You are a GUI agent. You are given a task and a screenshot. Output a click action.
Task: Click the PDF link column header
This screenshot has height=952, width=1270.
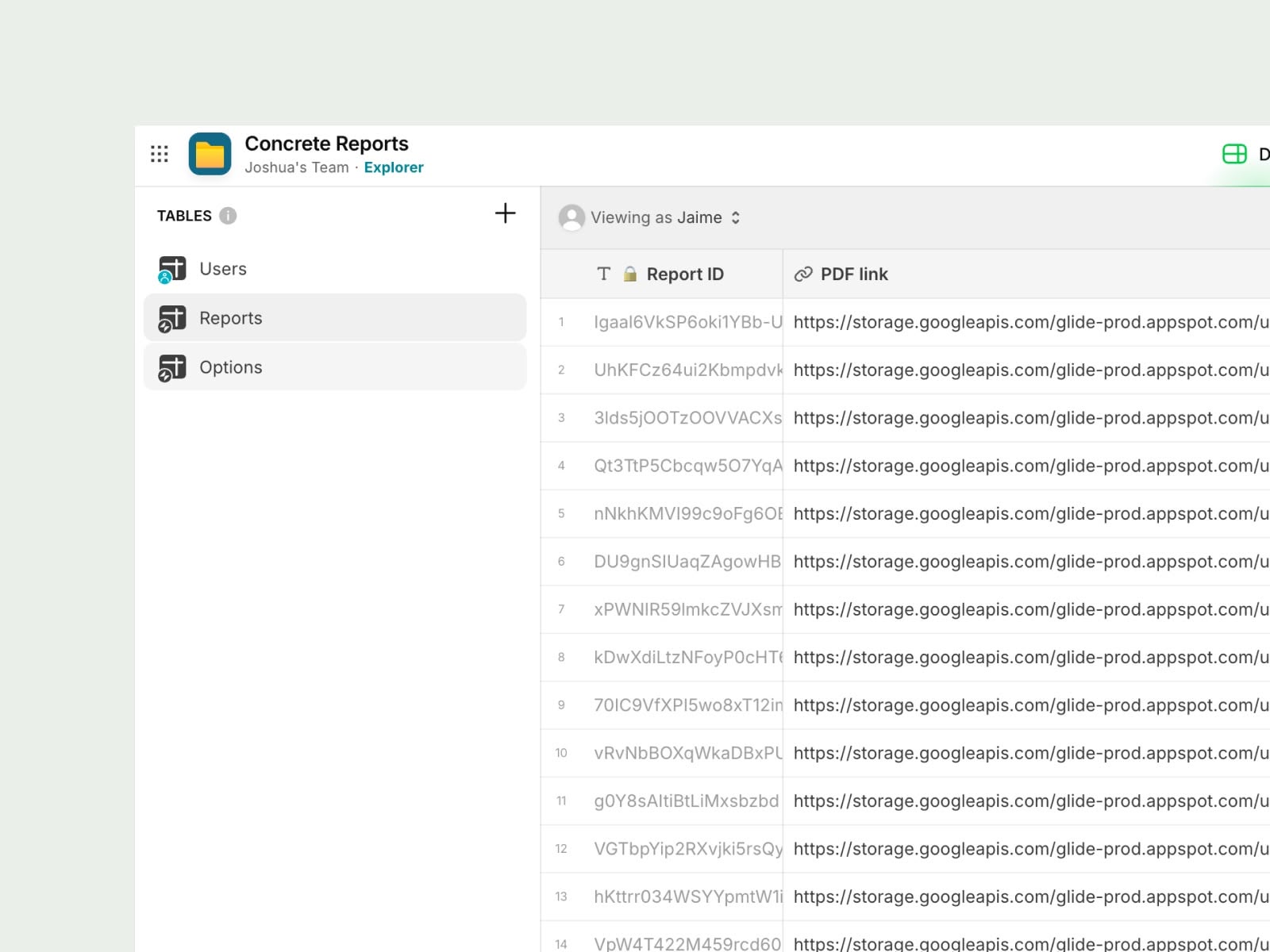coord(1026,274)
